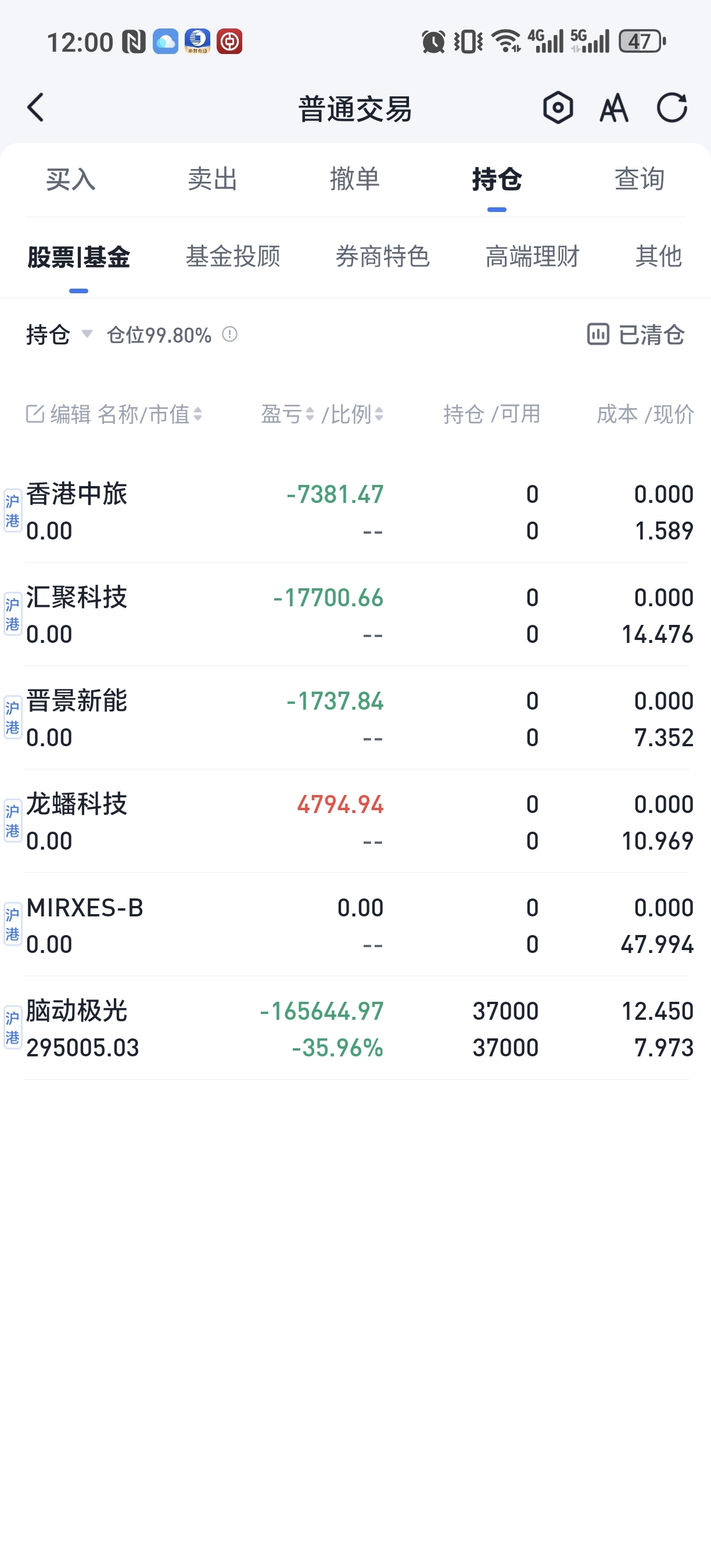Open the 查询 tab
This screenshot has width=711, height=1568.
(639, 179)
